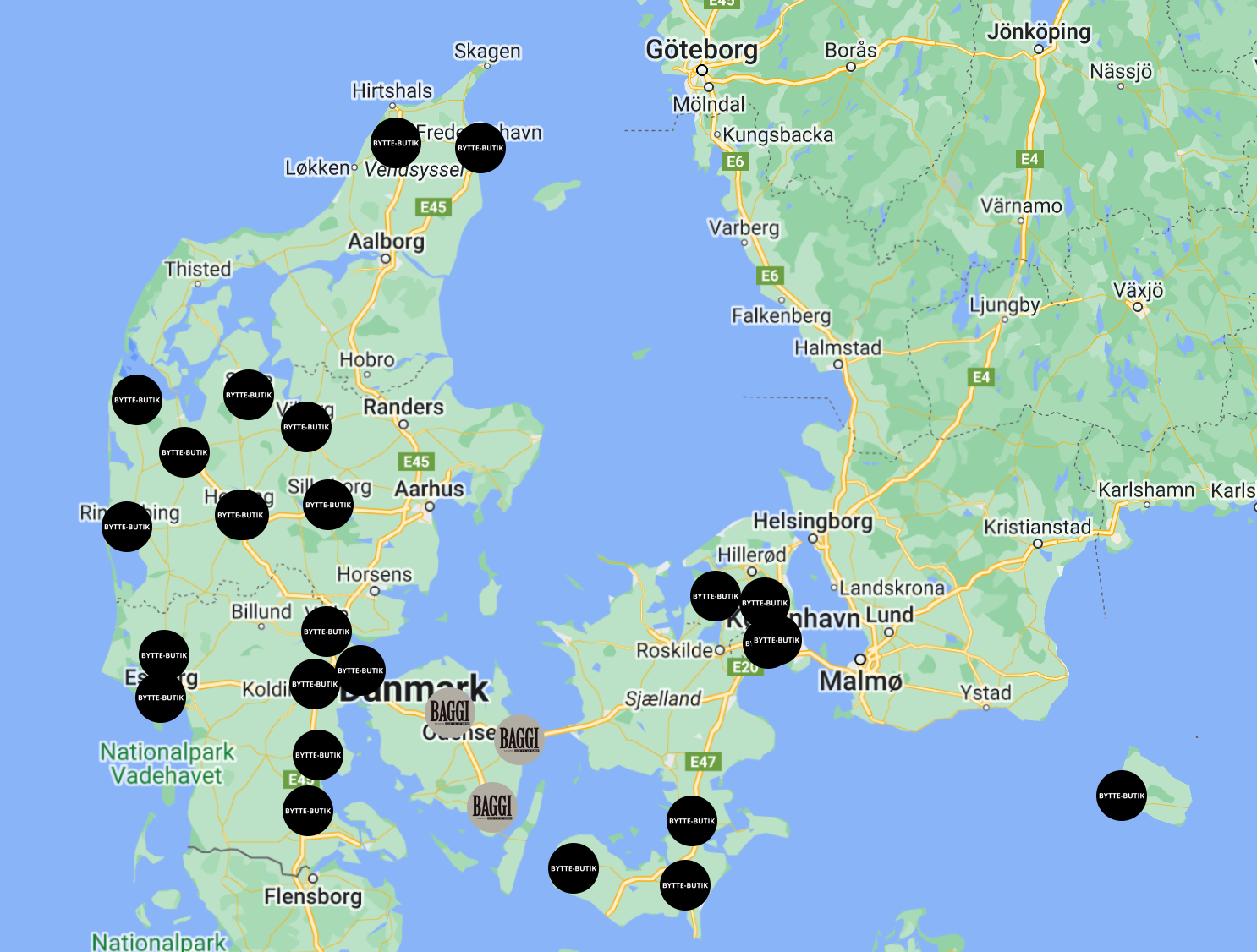Open the BYTTE-BUTIK marker covering Viborg label
The height and width of the screenshot is (952, 1257).
[306, 427]
